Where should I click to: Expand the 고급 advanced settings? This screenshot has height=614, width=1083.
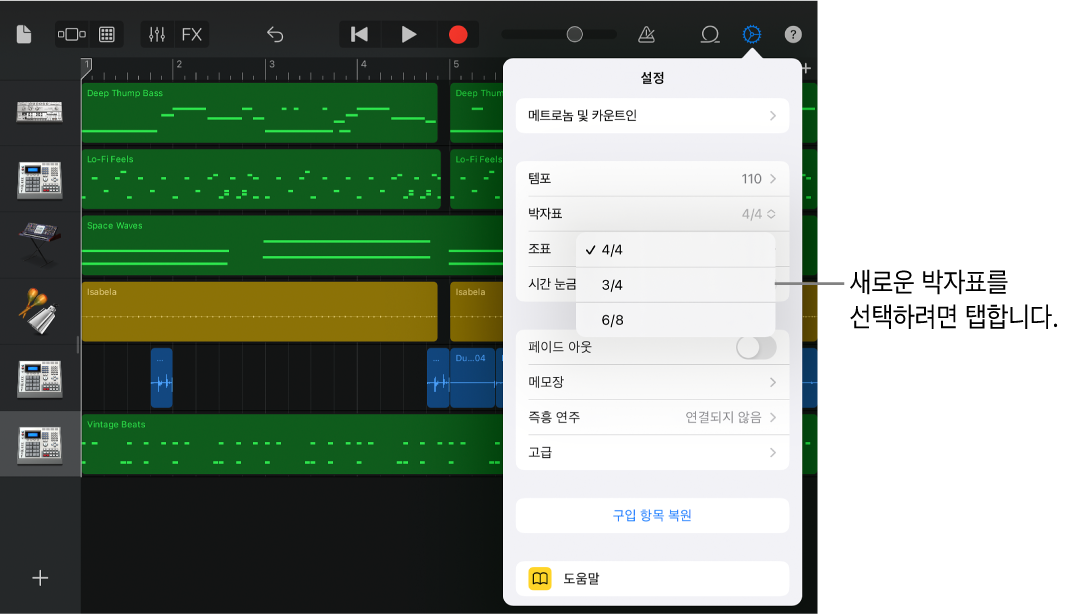tap(652, 452)
